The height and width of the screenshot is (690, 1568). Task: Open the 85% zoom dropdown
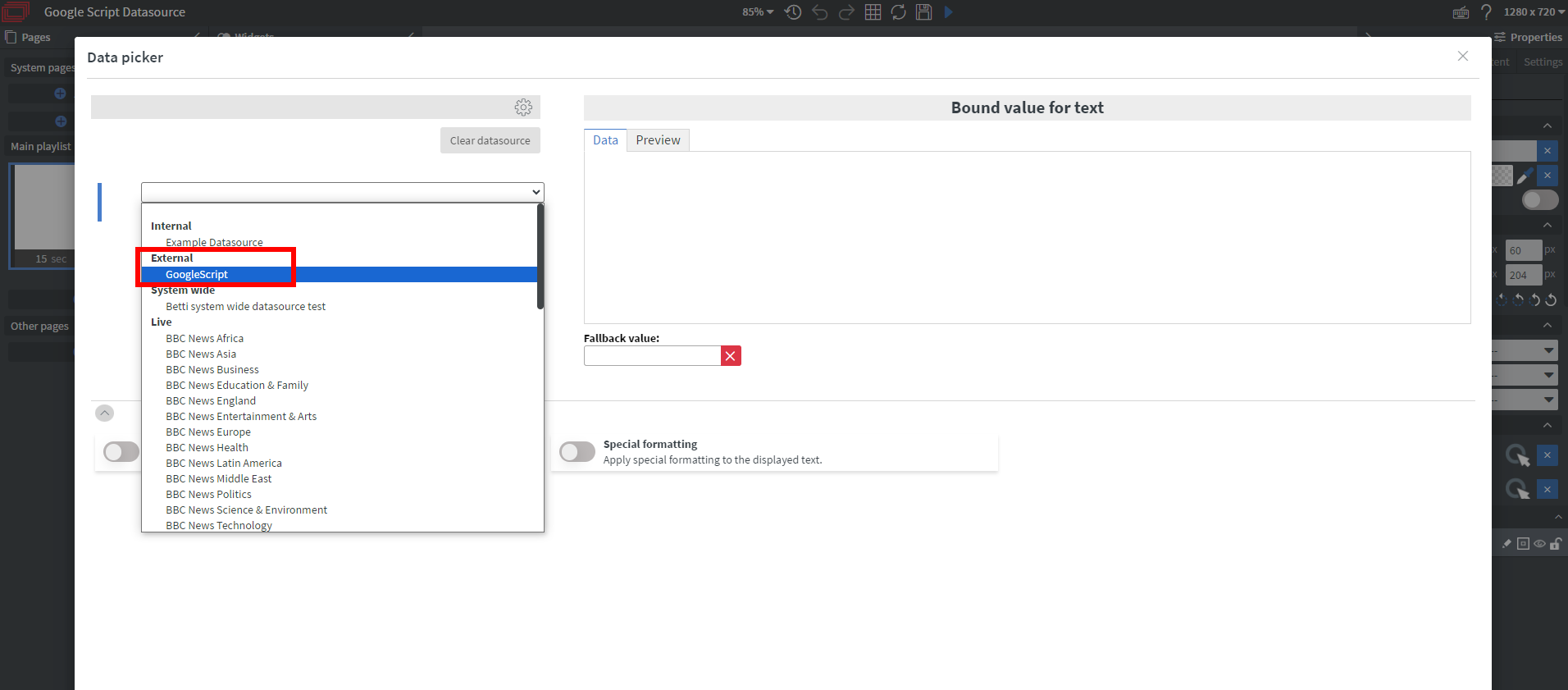[x=758, y=12]
